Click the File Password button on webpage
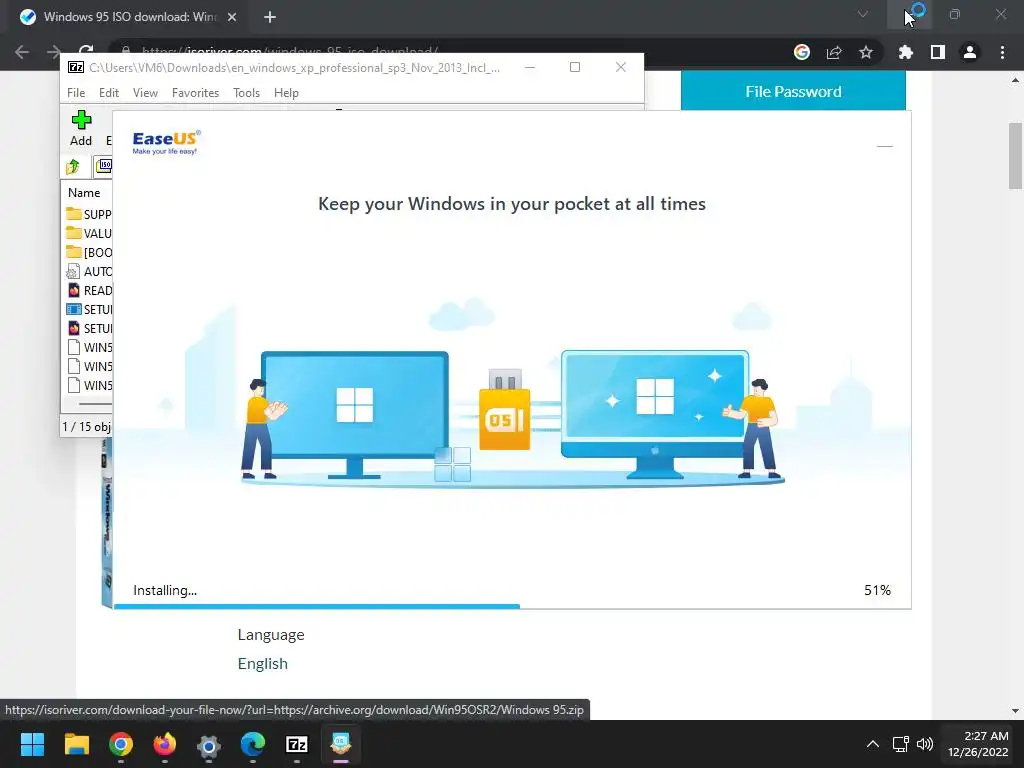Viewport: 1024px width, 768px height. [x=793, y=91]
